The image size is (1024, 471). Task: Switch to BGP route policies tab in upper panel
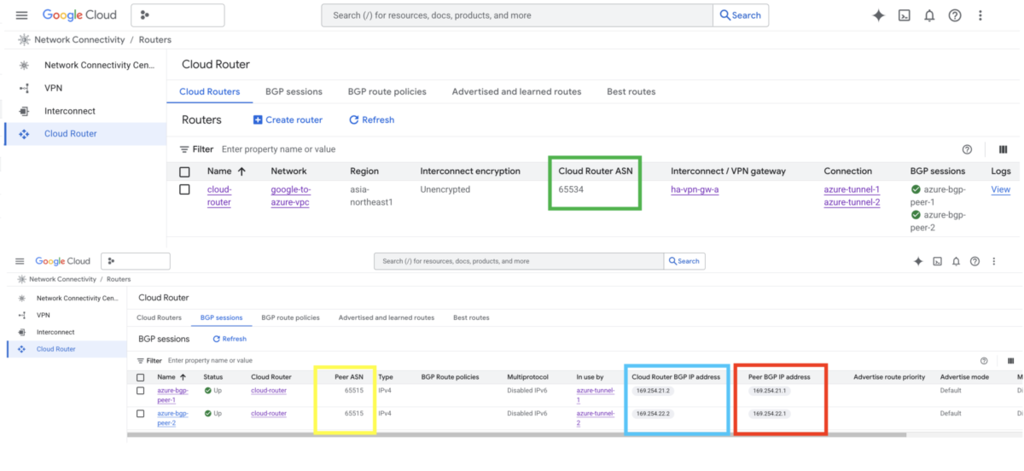[x=387, y=91]
